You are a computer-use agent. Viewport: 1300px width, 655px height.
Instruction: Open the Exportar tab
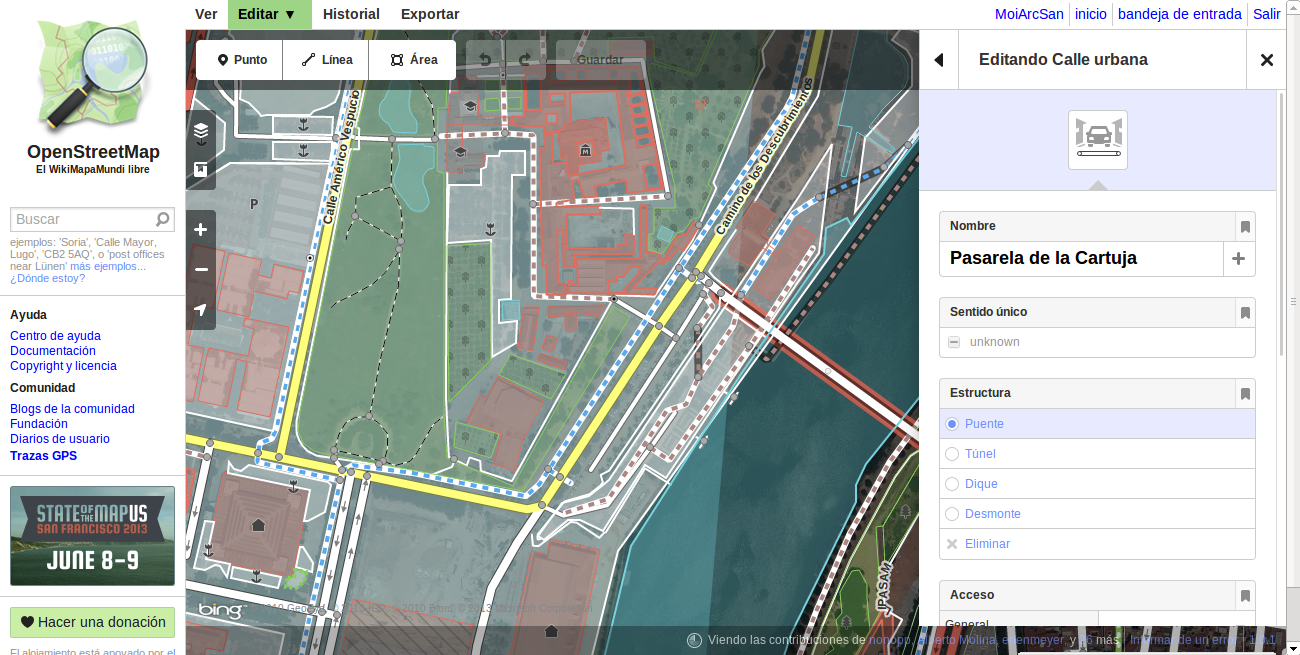point(430,14)
